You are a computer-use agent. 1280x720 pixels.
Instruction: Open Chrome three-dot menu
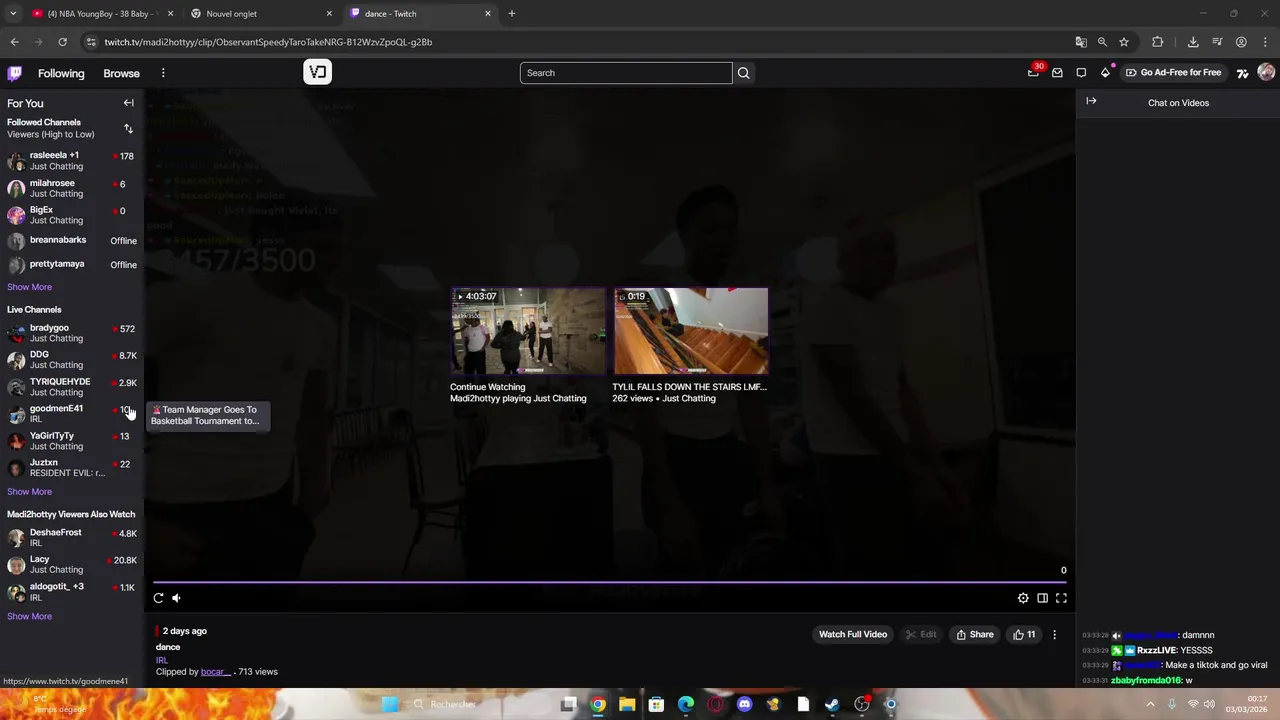[x=1266, y=42]
